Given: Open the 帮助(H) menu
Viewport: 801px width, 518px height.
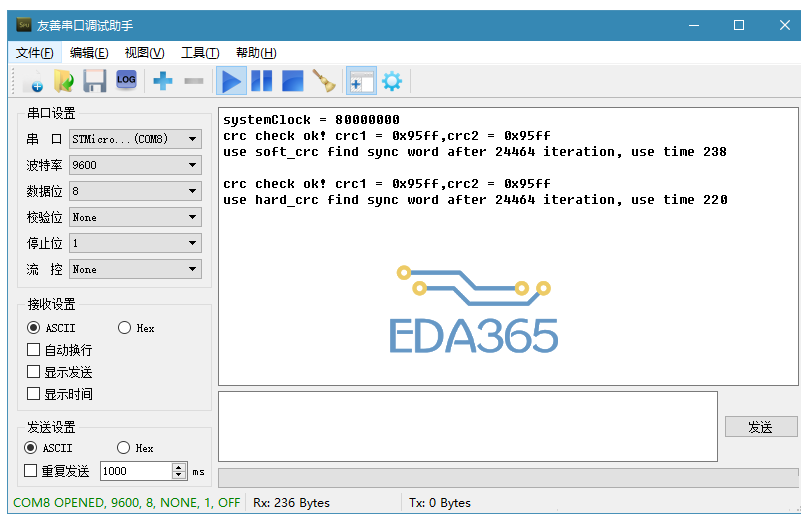Looking at the screenshot, I should (256, 53).
